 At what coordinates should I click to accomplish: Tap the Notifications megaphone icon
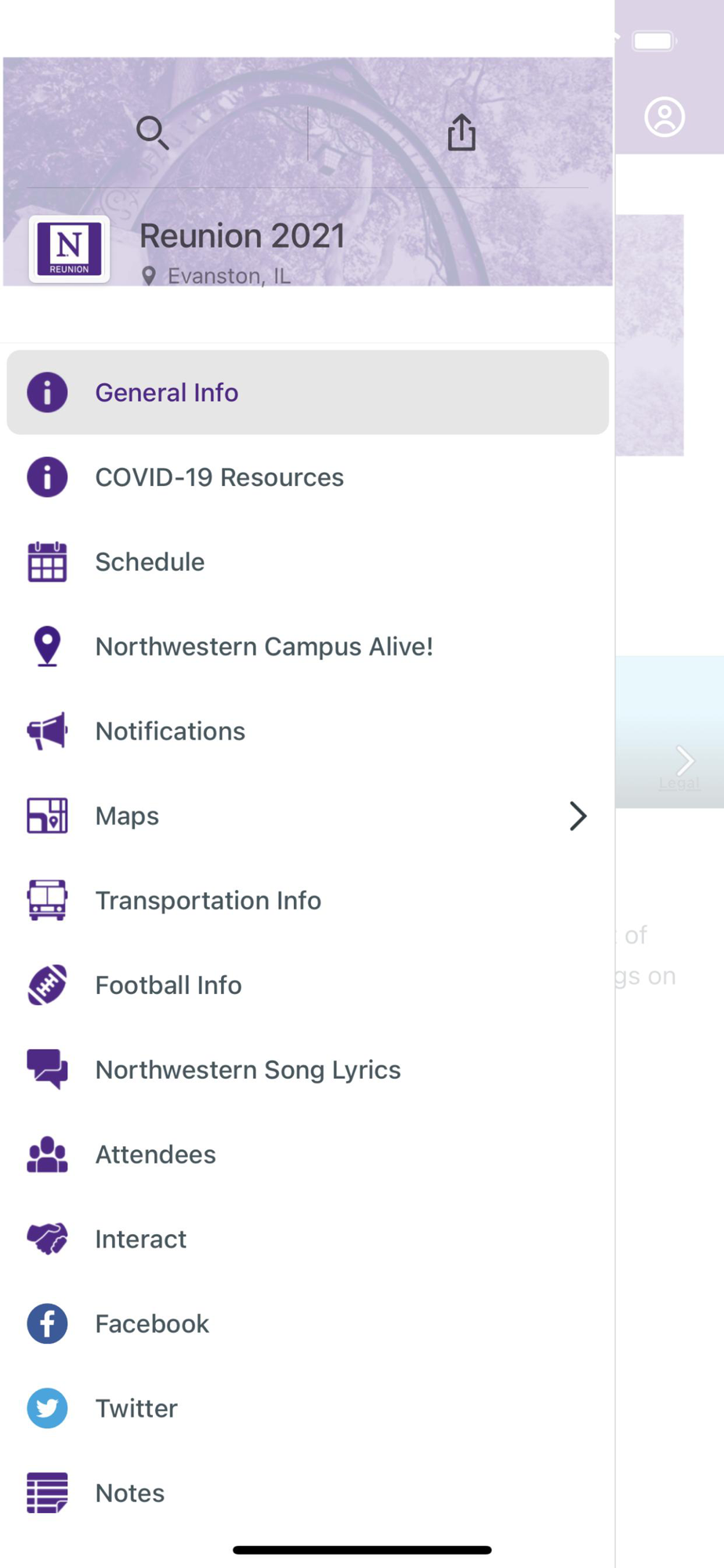point(47,731)
